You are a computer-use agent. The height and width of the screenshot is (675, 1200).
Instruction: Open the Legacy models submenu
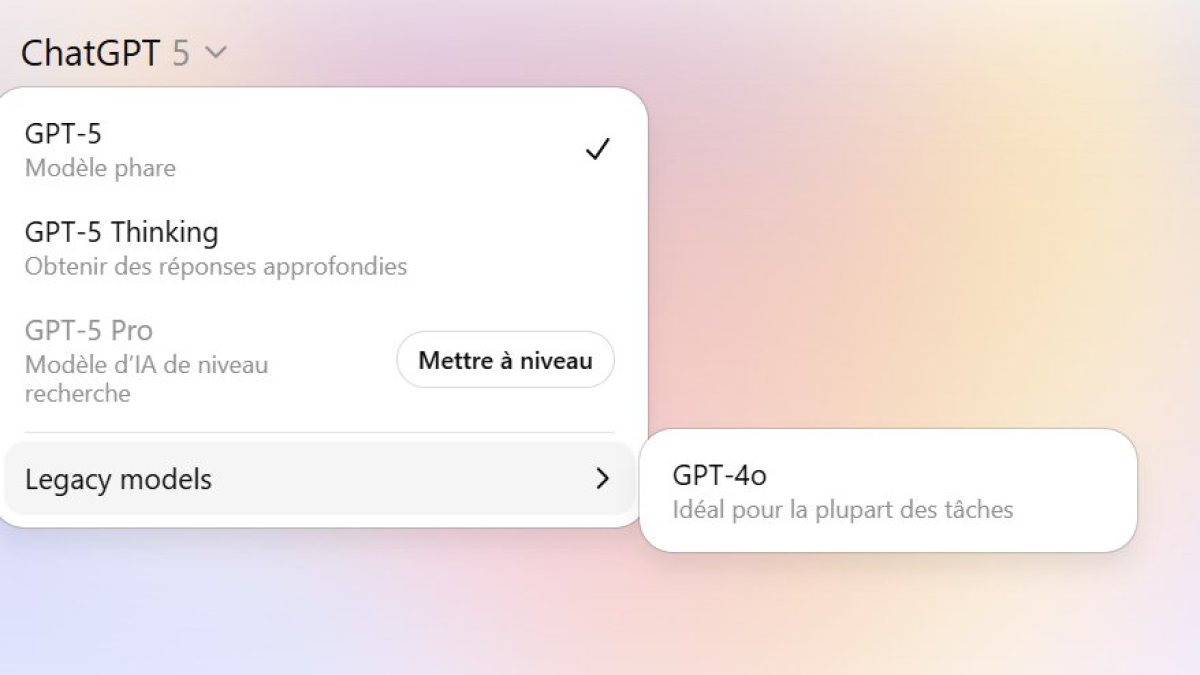[320, 479]
